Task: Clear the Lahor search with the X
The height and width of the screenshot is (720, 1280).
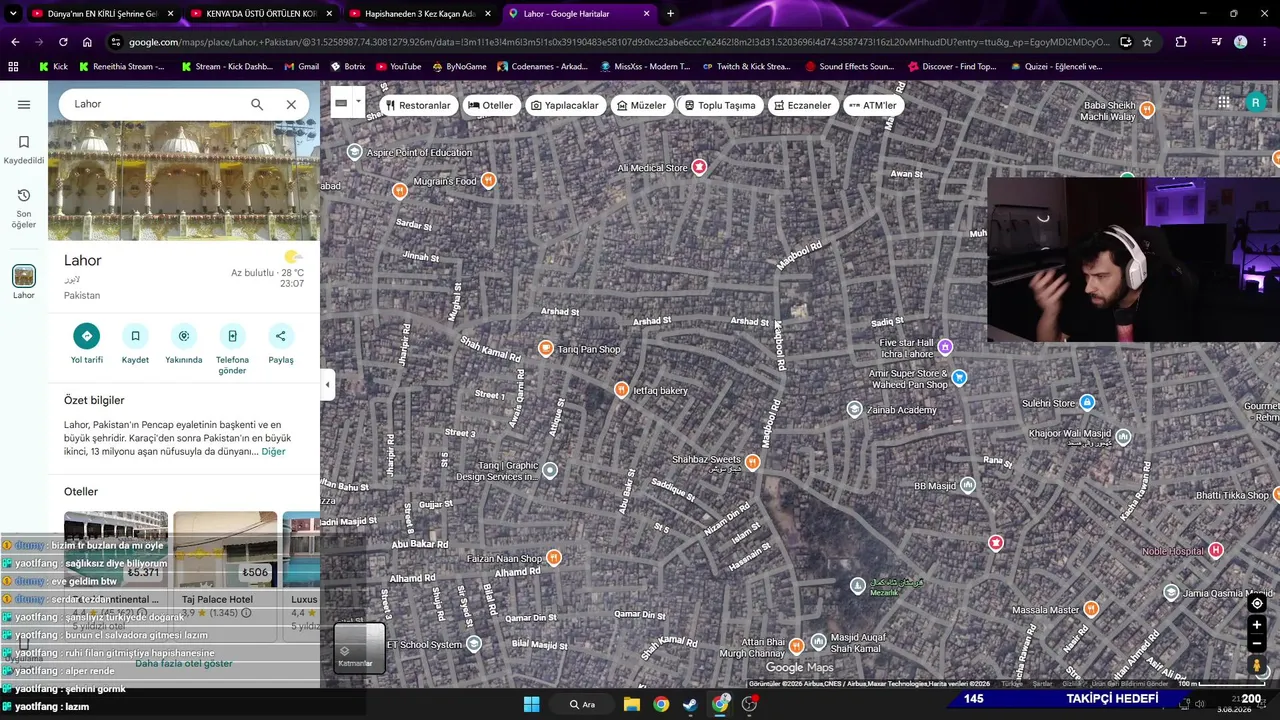Action: click(291, 104)
